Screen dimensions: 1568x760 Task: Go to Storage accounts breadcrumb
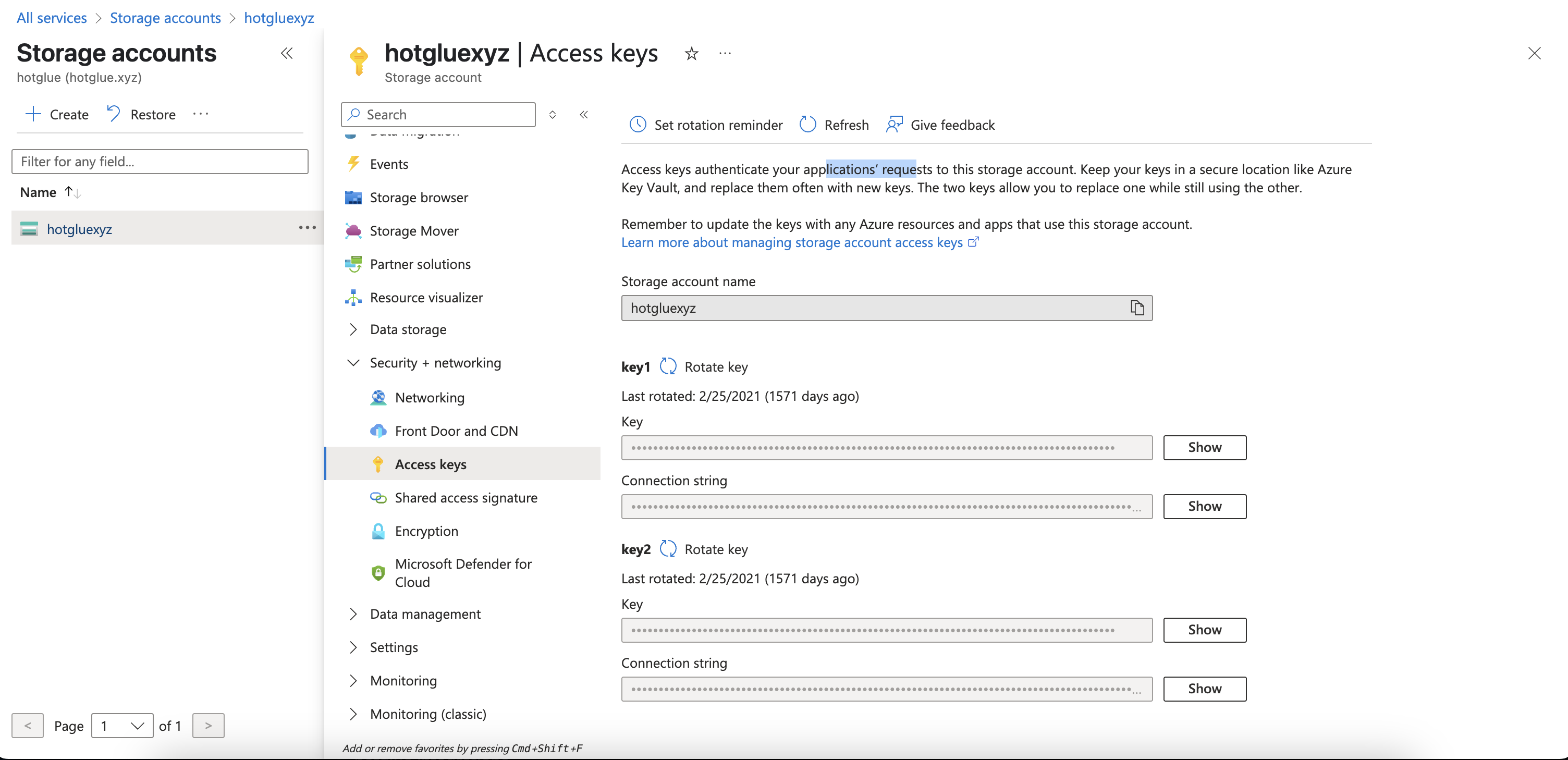165,18
